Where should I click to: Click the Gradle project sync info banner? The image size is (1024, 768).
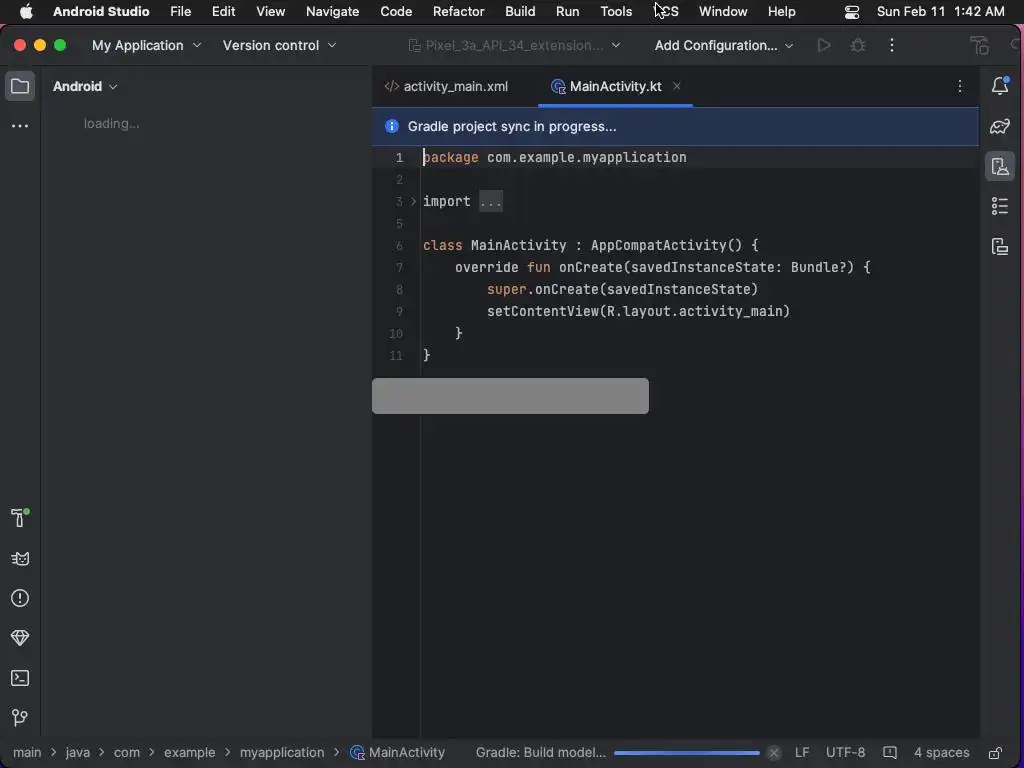675,126
